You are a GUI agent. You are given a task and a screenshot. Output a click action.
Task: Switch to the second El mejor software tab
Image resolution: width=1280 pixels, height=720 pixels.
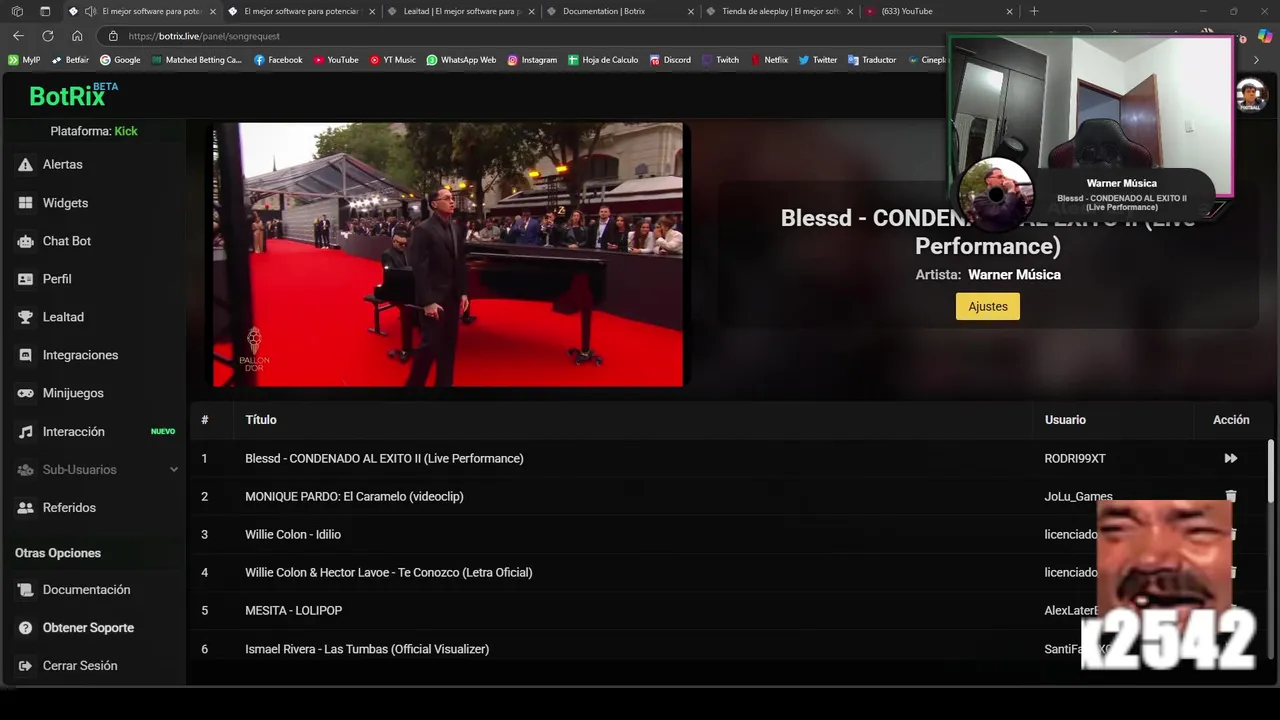301,12
